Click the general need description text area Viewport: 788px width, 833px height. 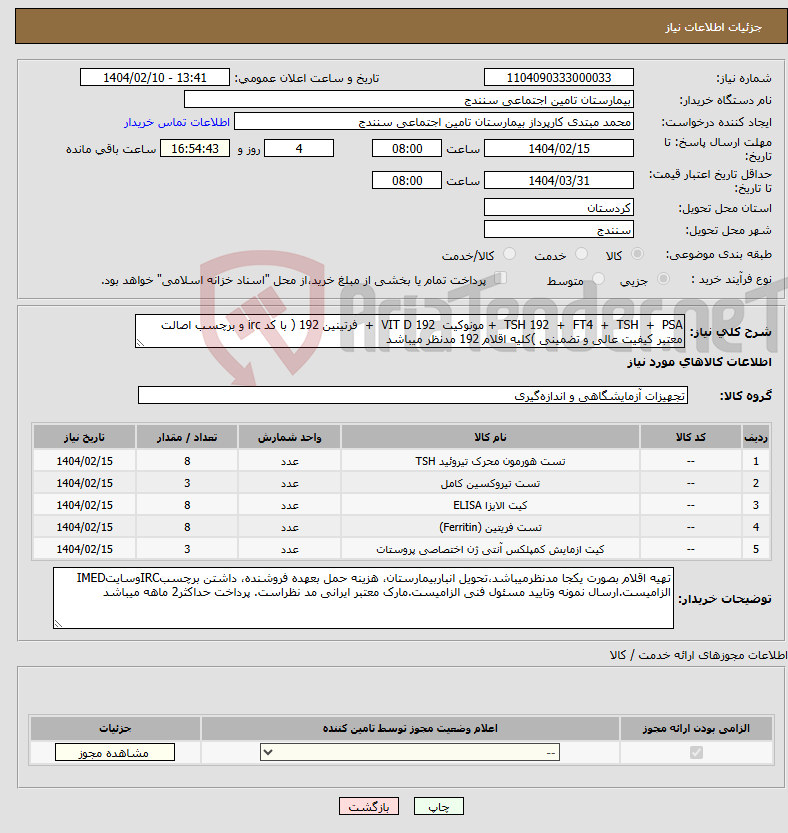tap(410, 332)
